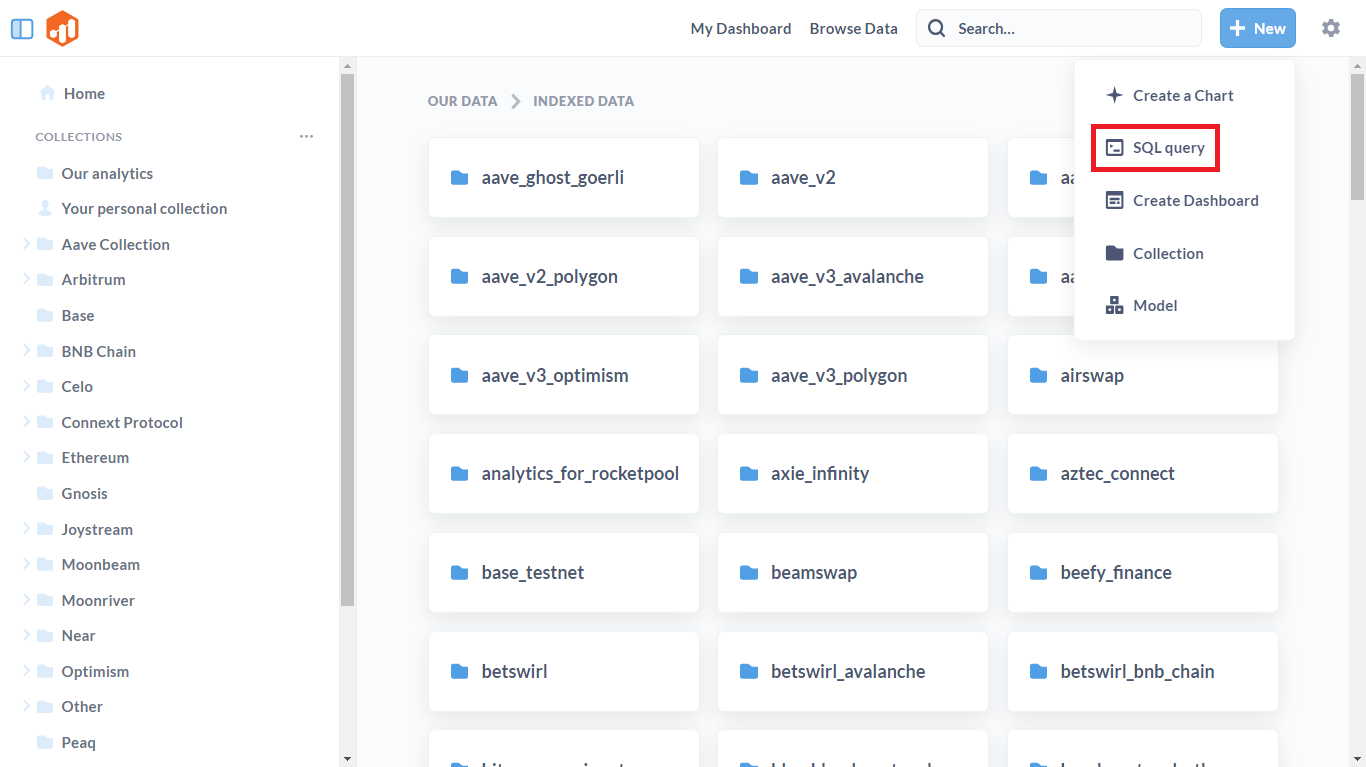Open the base_testnet folder
Image resolution: width=1366 pixels, height=767 pixels.
pos(564,573)
